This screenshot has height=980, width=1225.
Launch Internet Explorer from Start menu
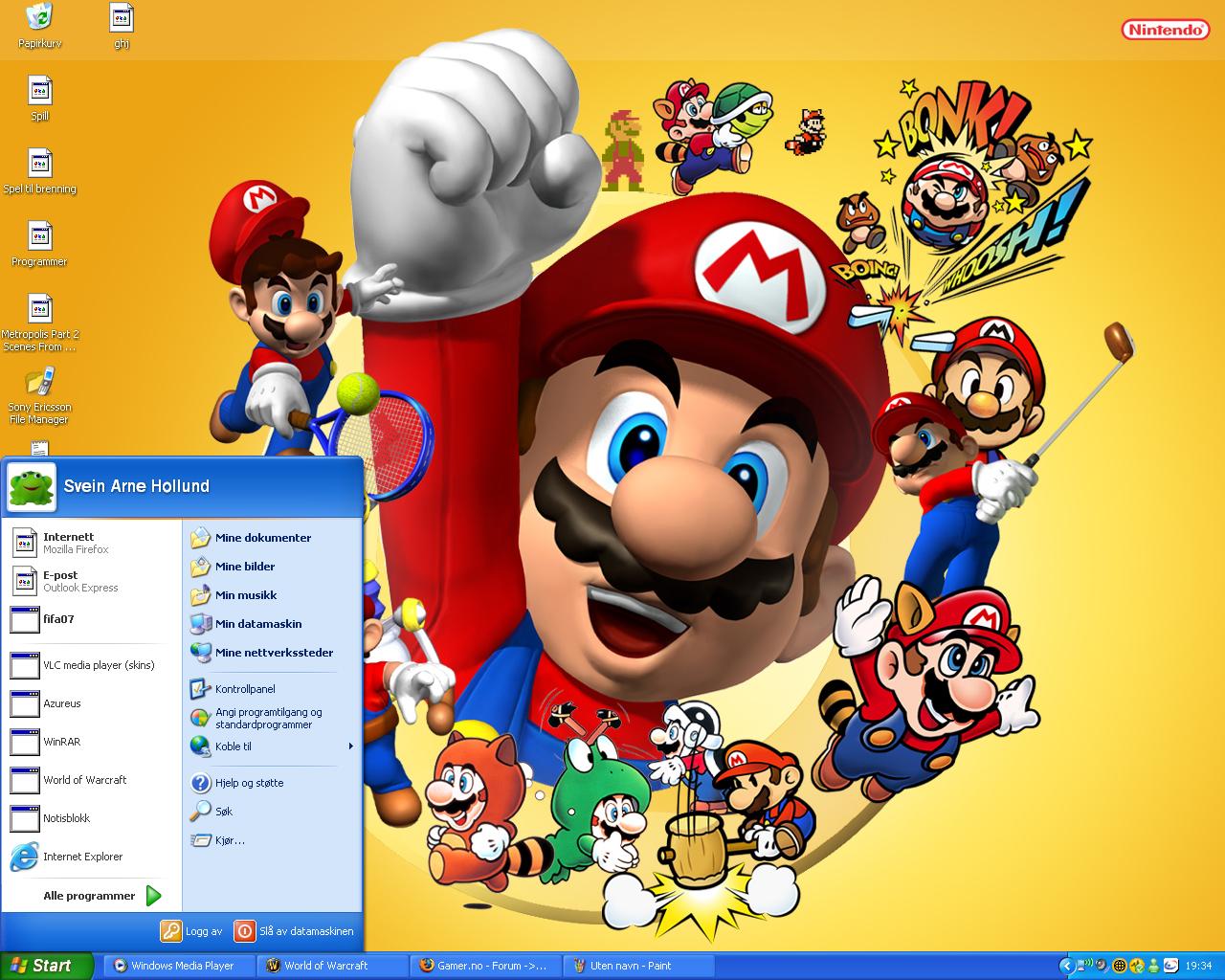coord(92,857)
